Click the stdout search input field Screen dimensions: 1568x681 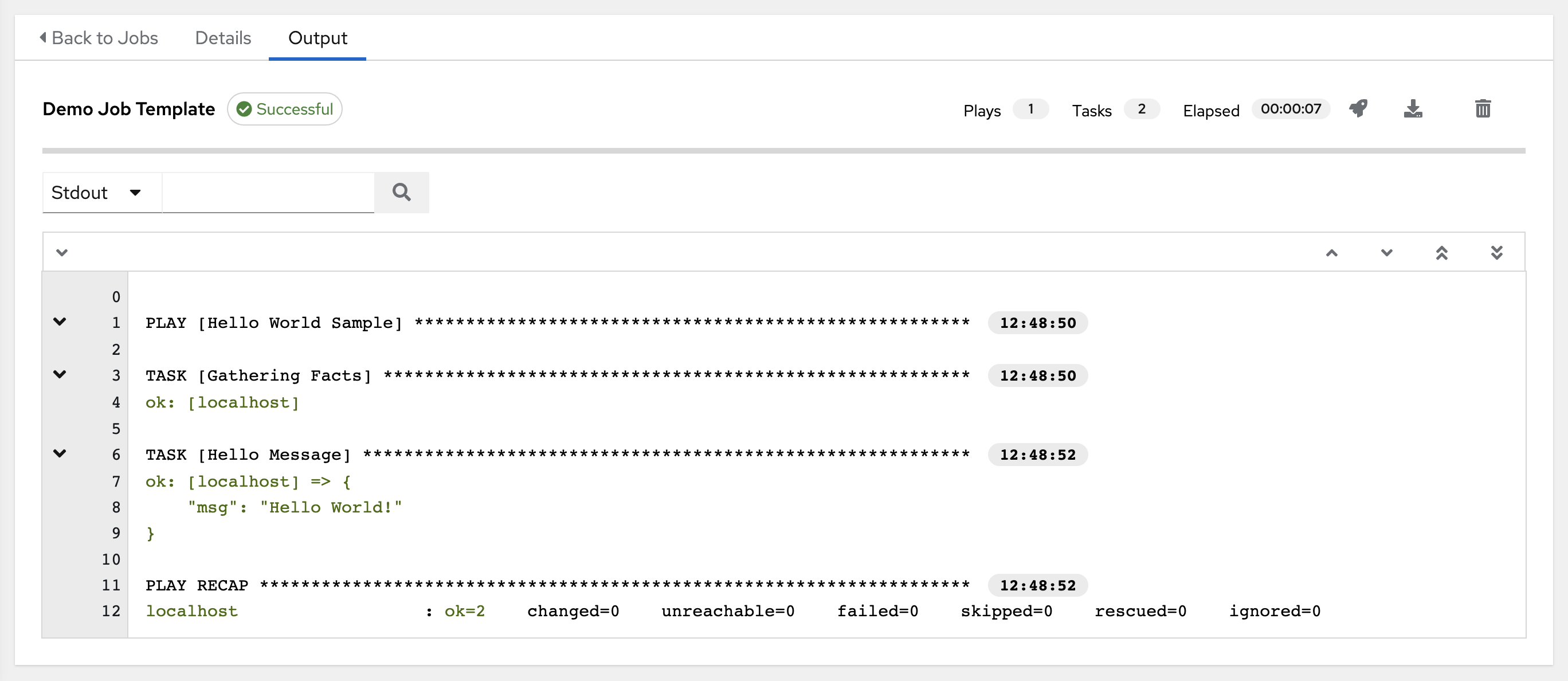pos(268,191)
